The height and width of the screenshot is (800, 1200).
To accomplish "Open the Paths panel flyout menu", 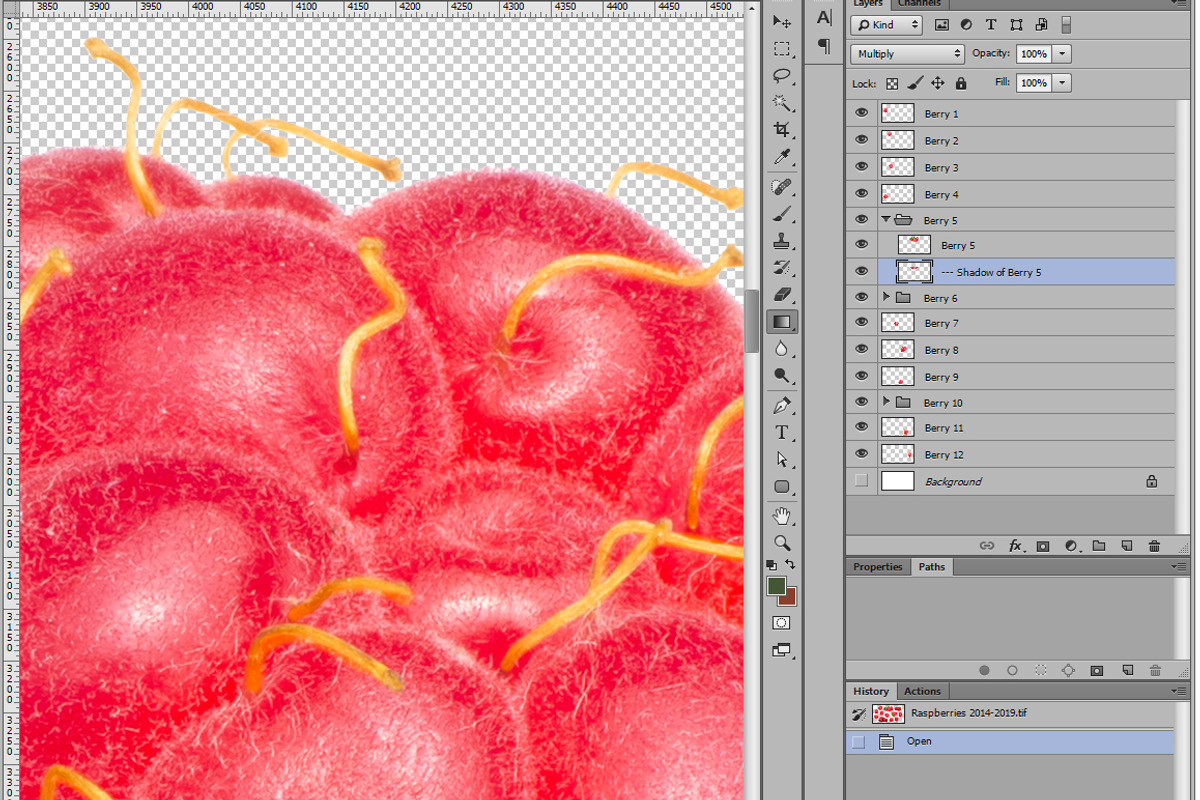I will [x=1181, y=567].
